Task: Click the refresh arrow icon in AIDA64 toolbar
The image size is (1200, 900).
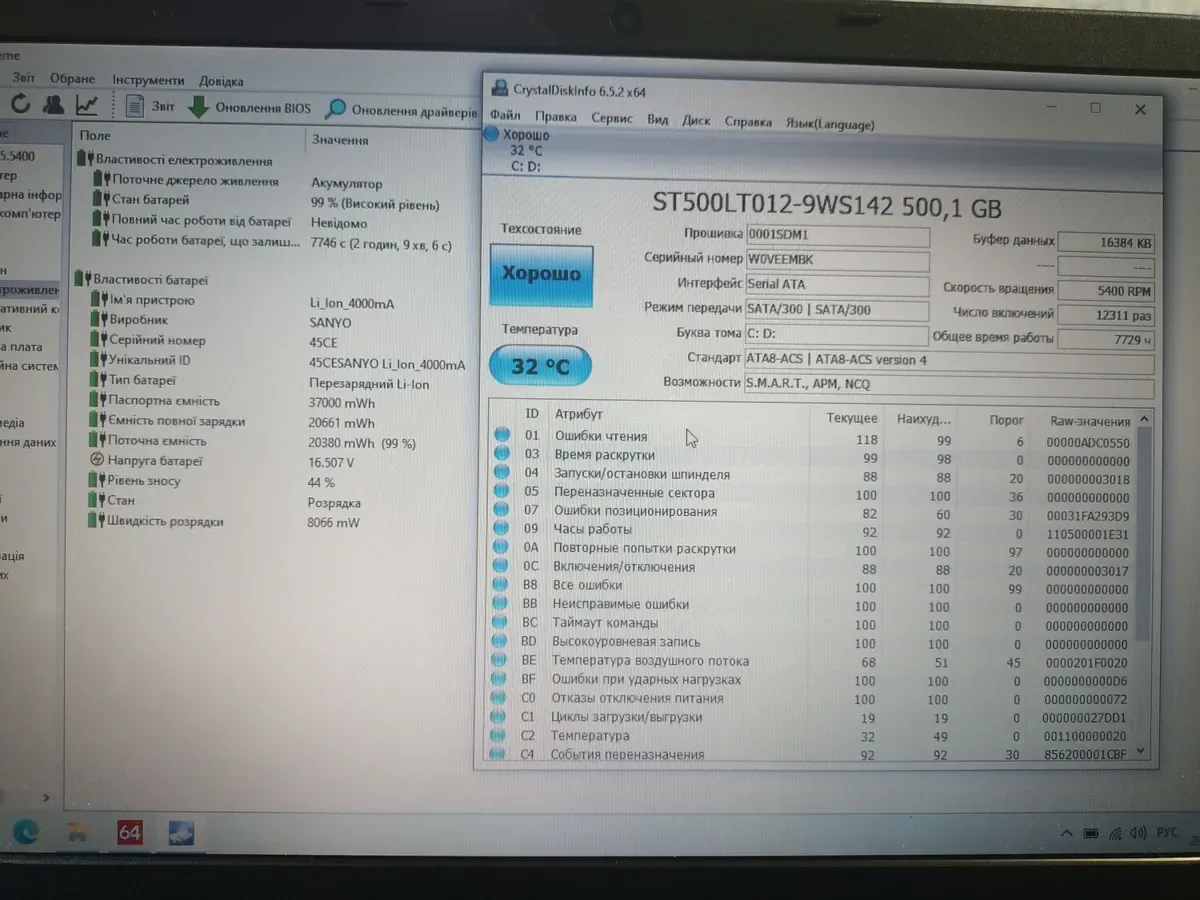Action: (21, 104)
